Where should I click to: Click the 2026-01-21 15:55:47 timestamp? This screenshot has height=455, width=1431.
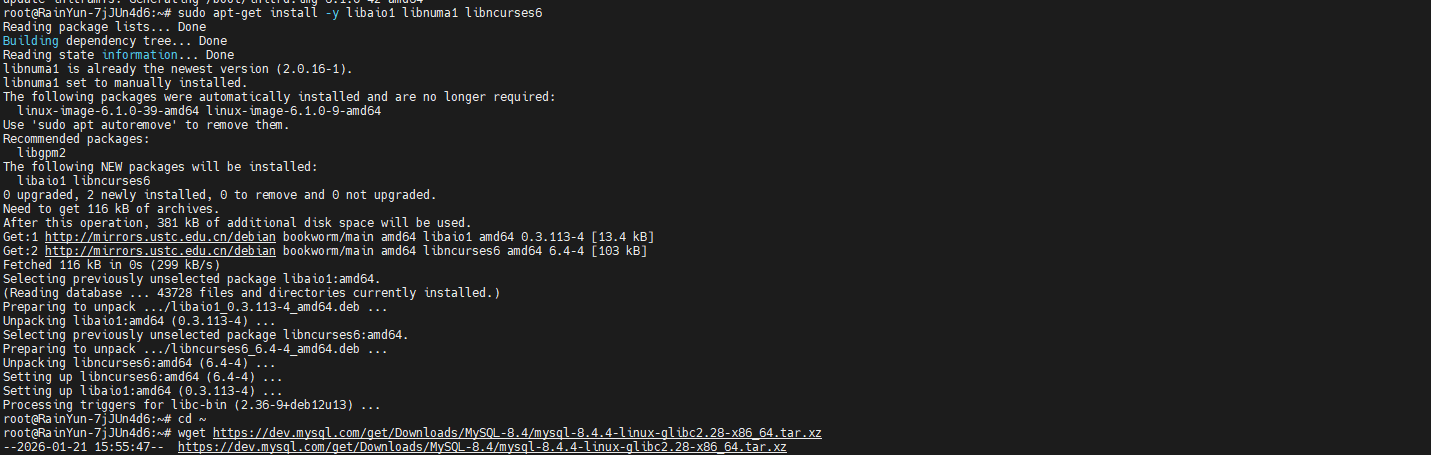click(x=84, y=446)
